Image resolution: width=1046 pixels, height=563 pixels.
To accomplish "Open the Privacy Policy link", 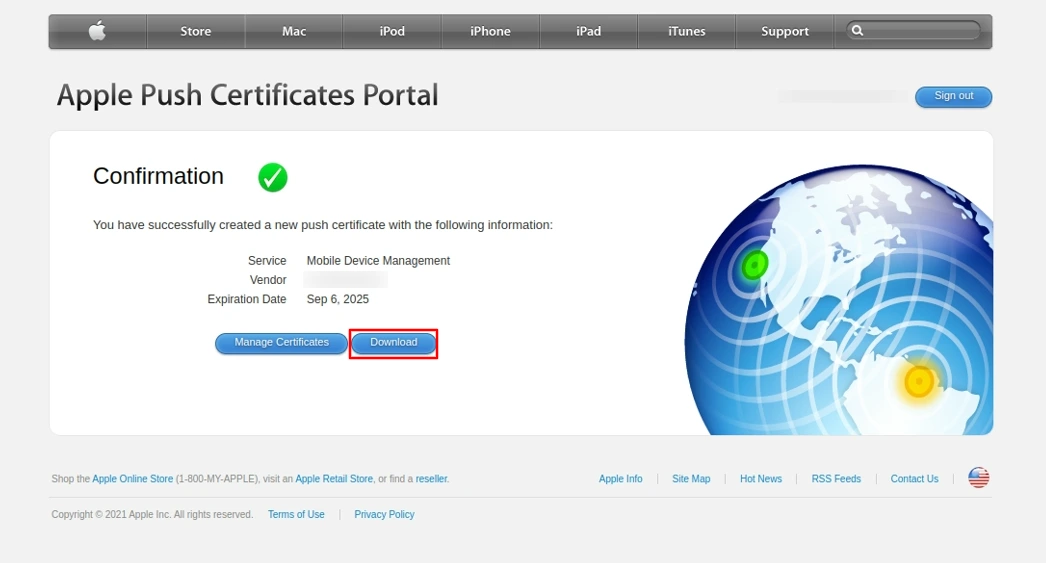I will (384, 514).
